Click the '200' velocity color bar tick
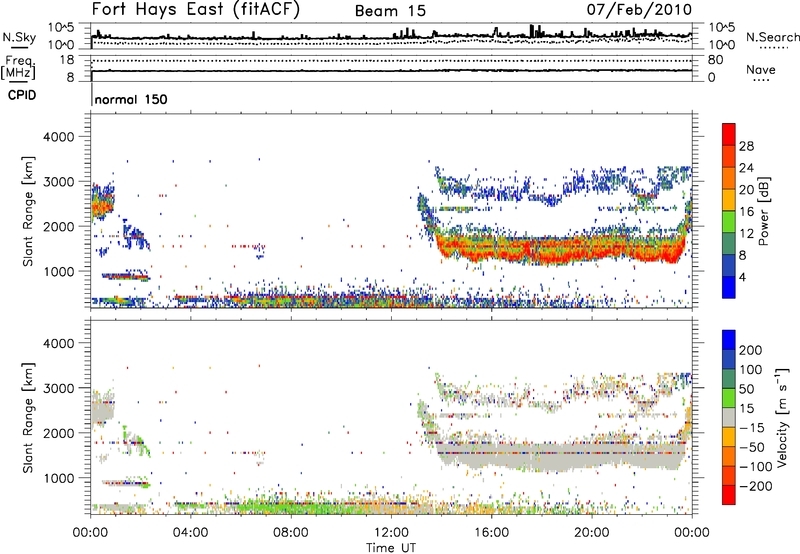This screenshot has height=554, width=800. 751,350
